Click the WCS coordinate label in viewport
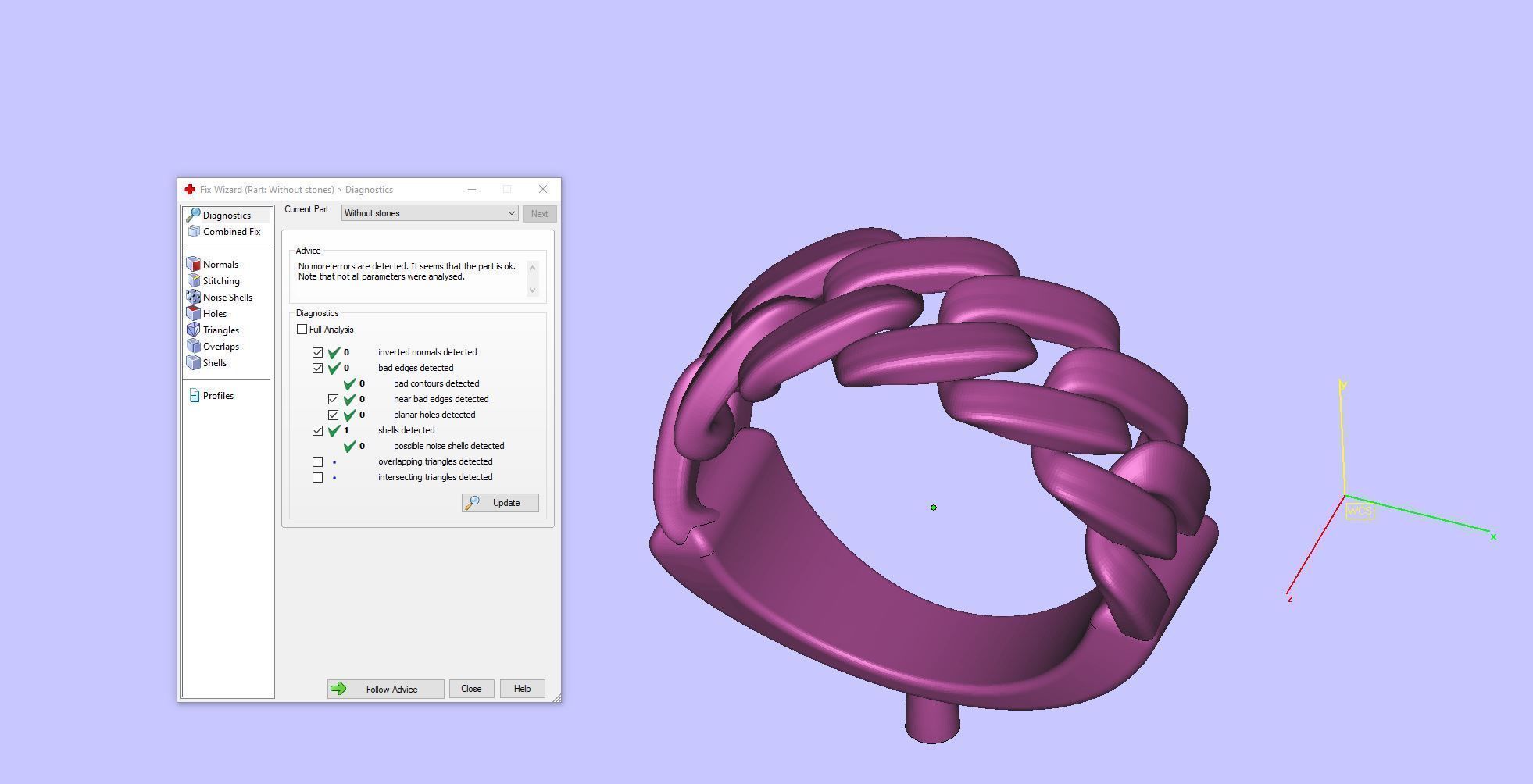The image size is (1533, 784). [x=1360, y=511]
